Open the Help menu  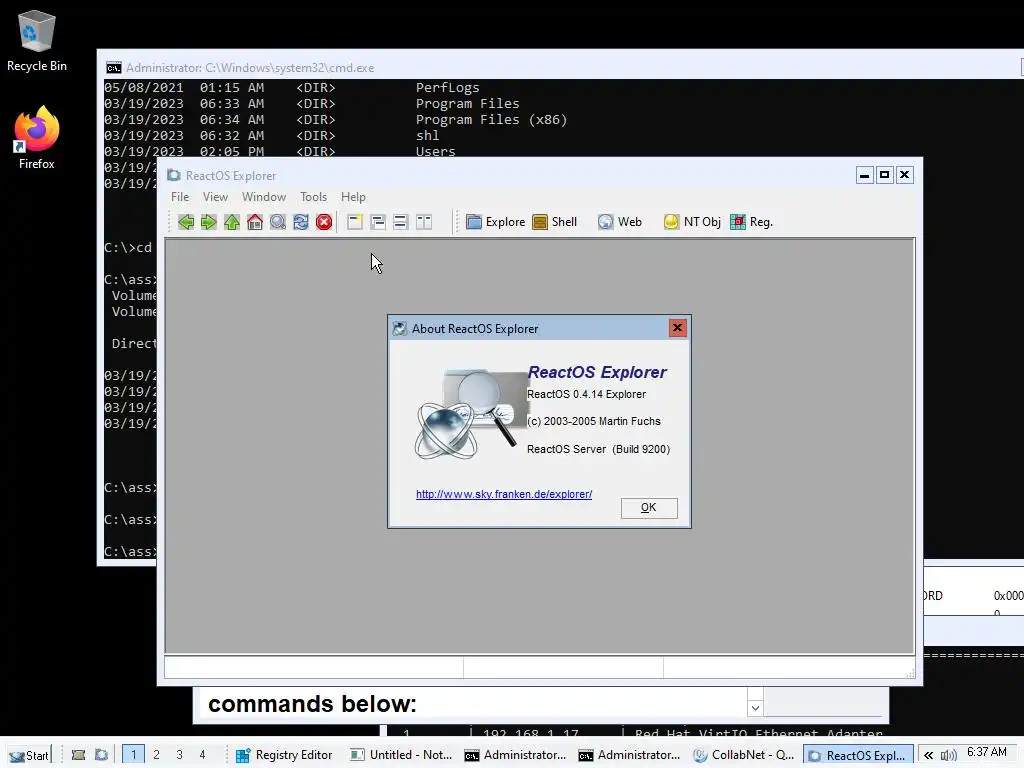pos(353,197)
